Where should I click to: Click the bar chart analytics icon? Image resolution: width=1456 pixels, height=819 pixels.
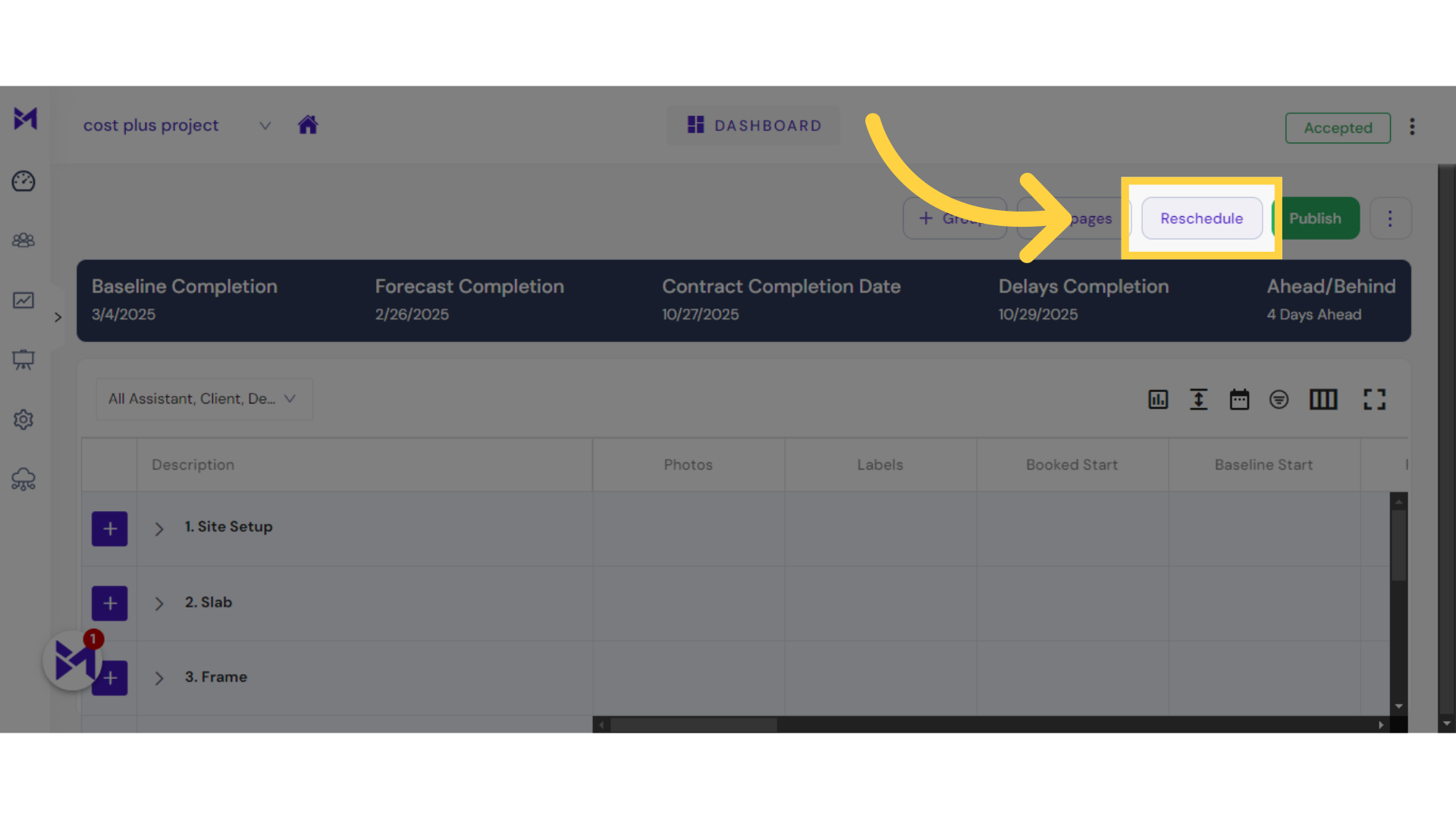click(x=1158, y=399)
